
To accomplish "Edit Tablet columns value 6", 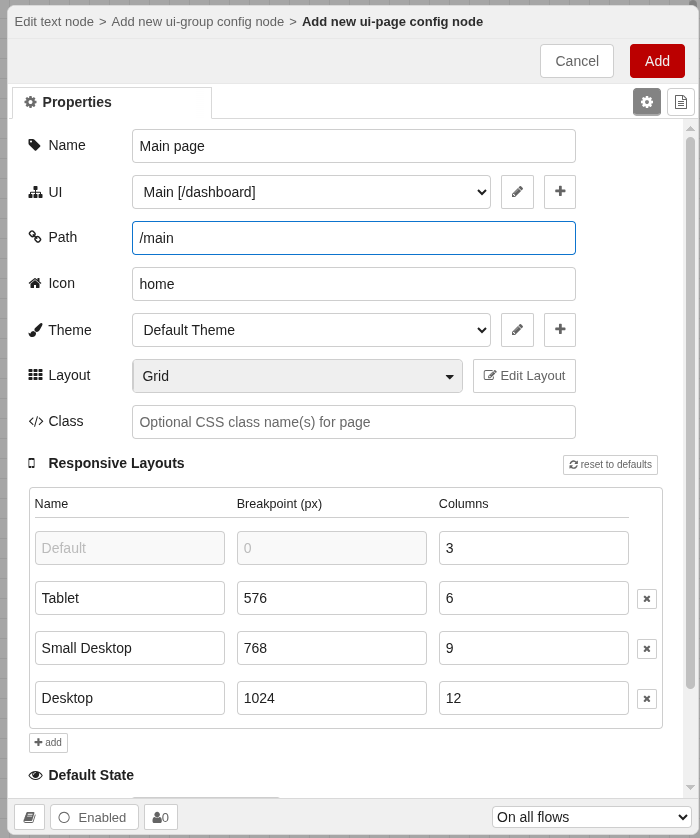I will (533, 598).
